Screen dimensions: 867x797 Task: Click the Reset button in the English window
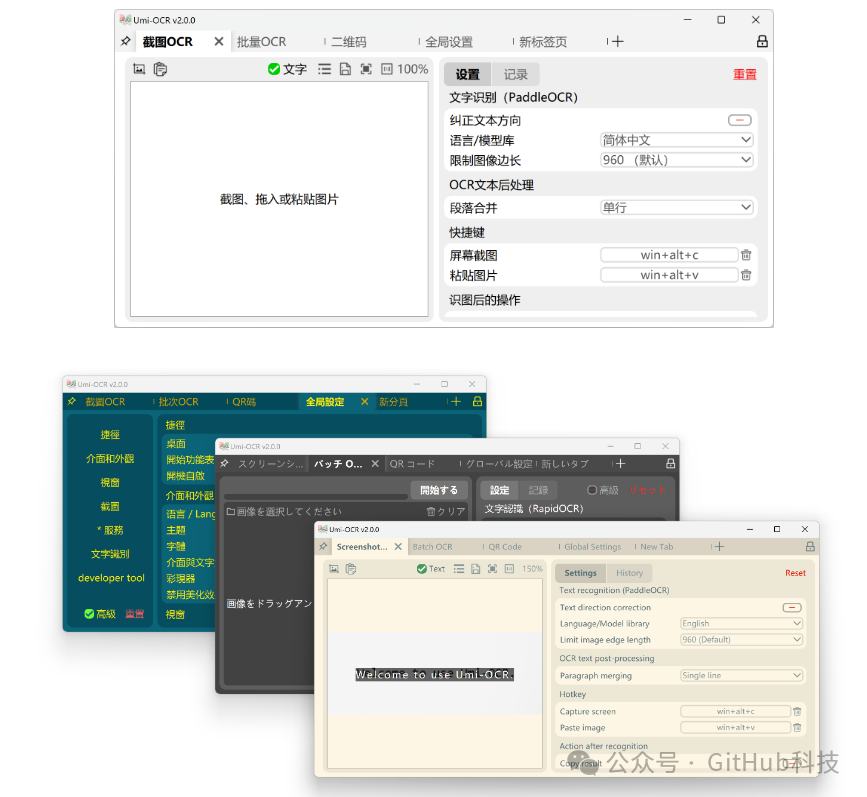tap(795, 573)
